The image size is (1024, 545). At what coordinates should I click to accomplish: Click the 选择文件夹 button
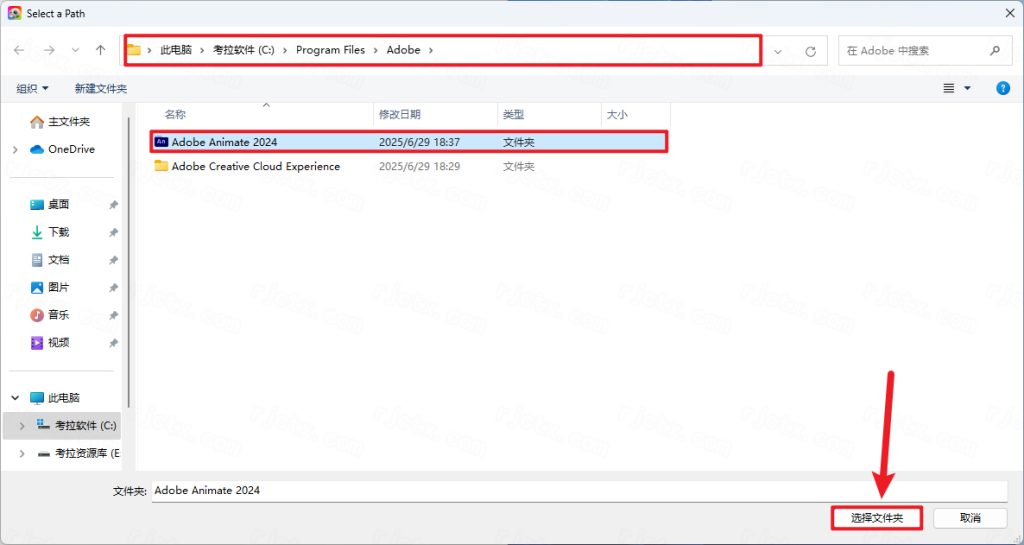pyautogui.click(x=877, y=518)
